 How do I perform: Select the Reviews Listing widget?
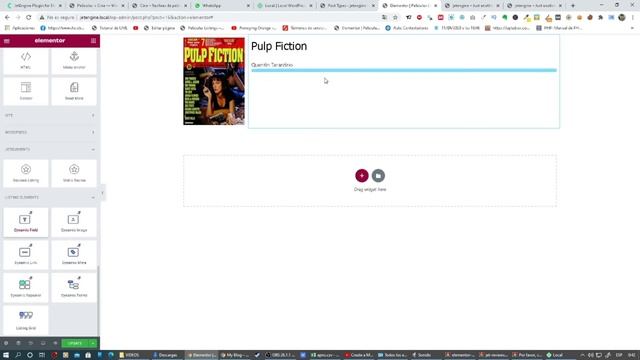tap(26, 173)
